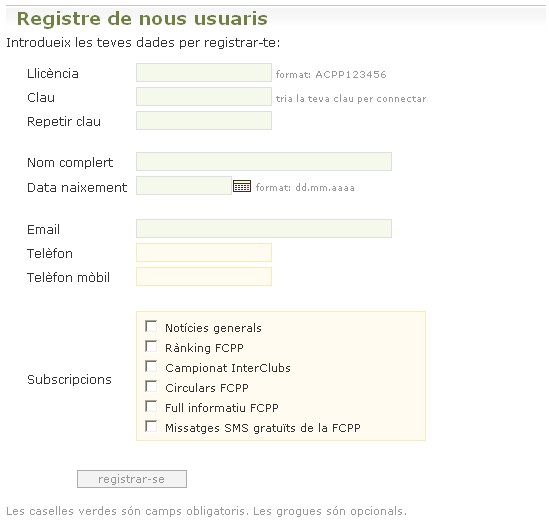Viewport: 549px width, 521px height.
Task: Click the Email input field
Action: coord(264,228)
